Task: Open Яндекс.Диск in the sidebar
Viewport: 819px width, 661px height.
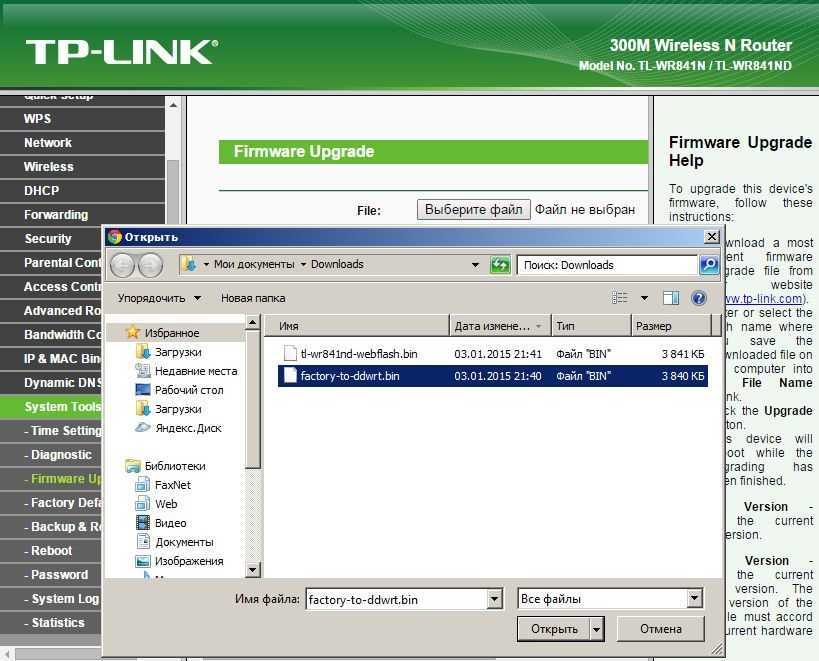Action: tap(188, 428)
